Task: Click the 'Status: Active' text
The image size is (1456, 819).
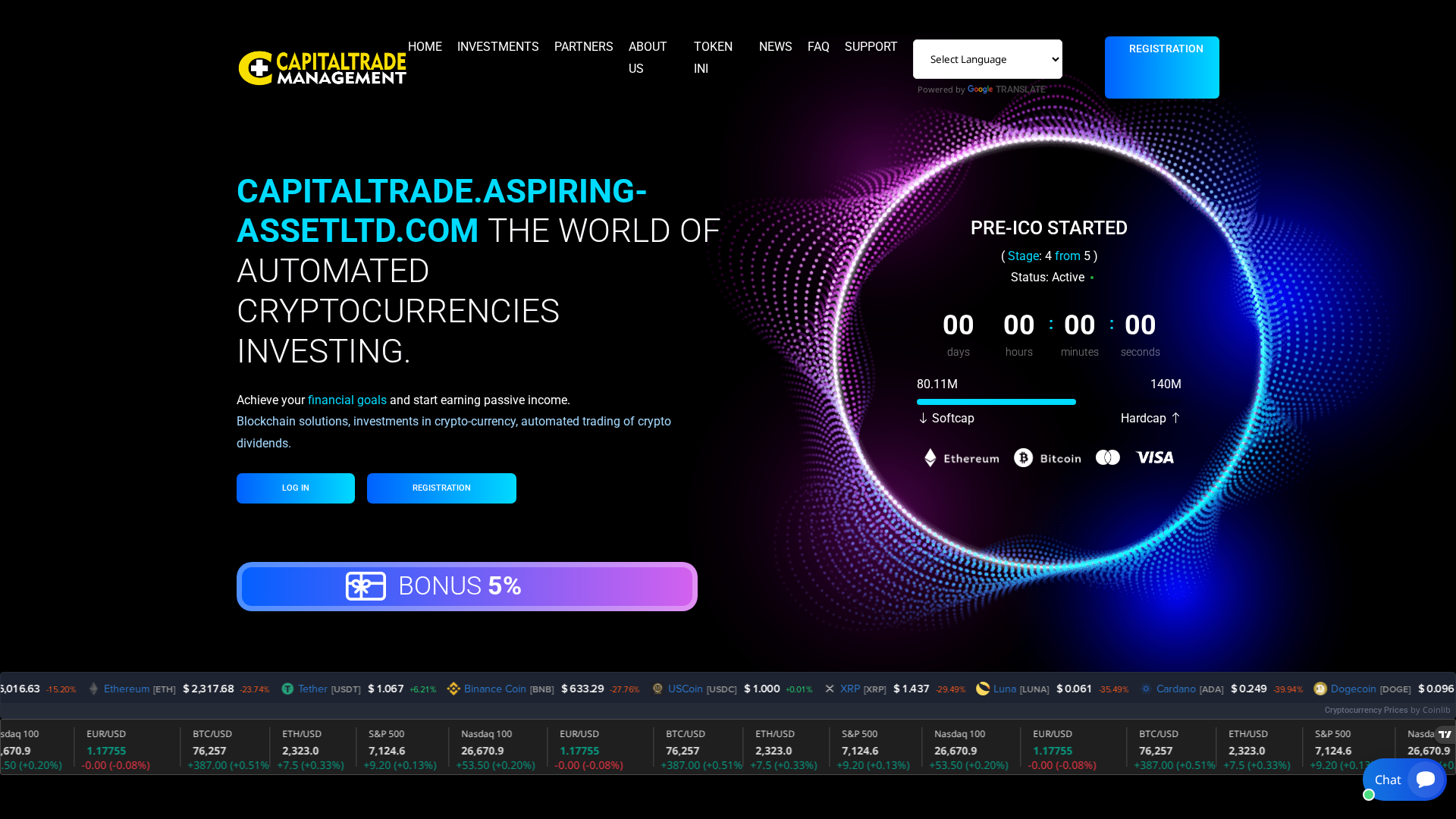Action: point(1047,278)
